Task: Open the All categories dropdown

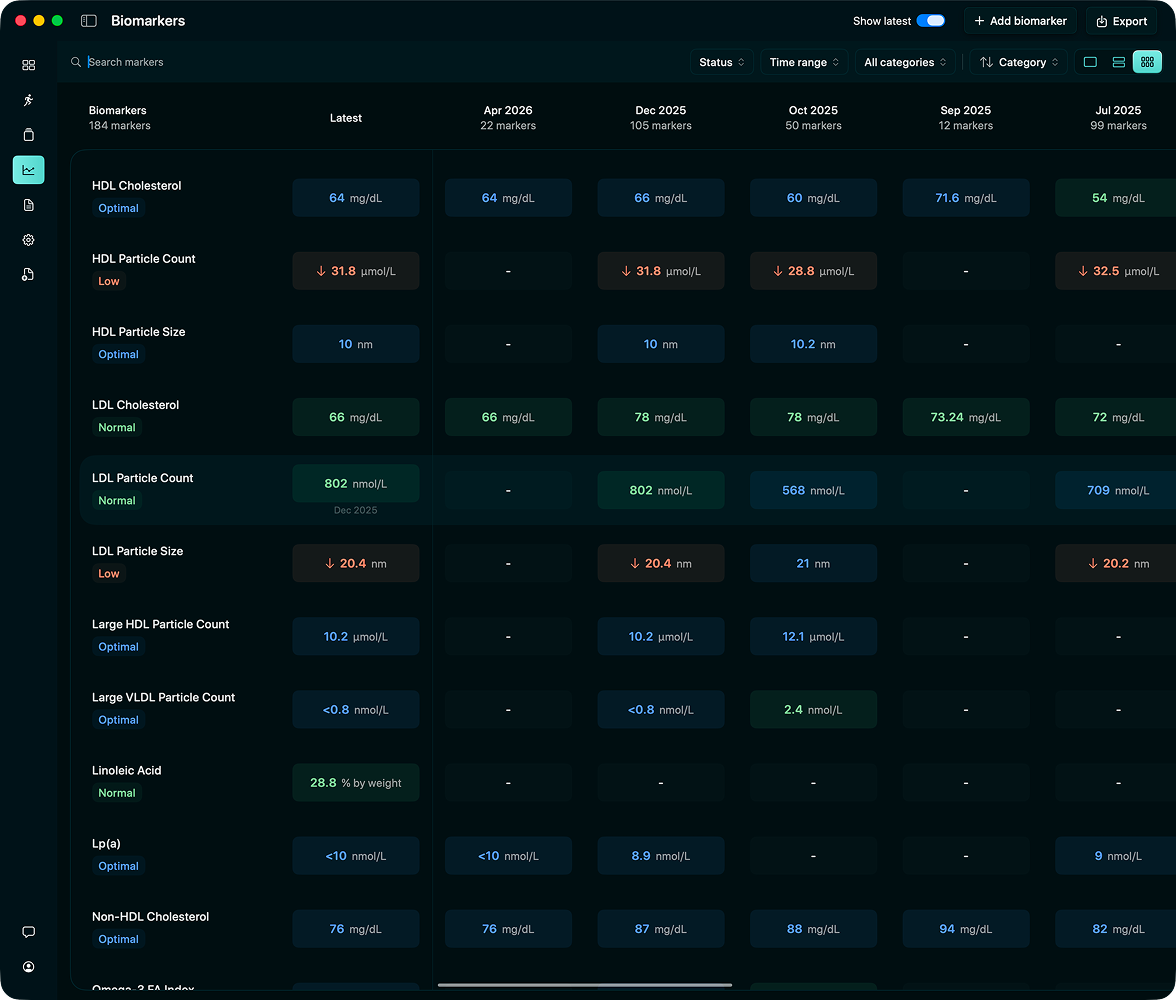Action: tap(905, 62)
